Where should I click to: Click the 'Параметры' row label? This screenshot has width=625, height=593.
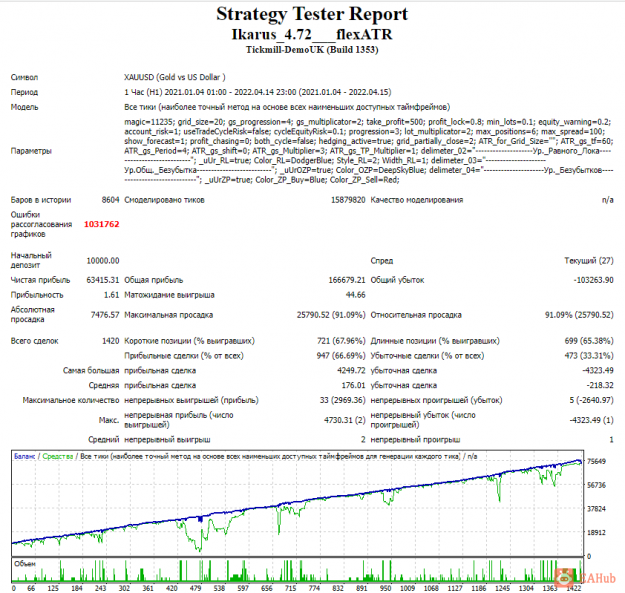coord(31,151)
